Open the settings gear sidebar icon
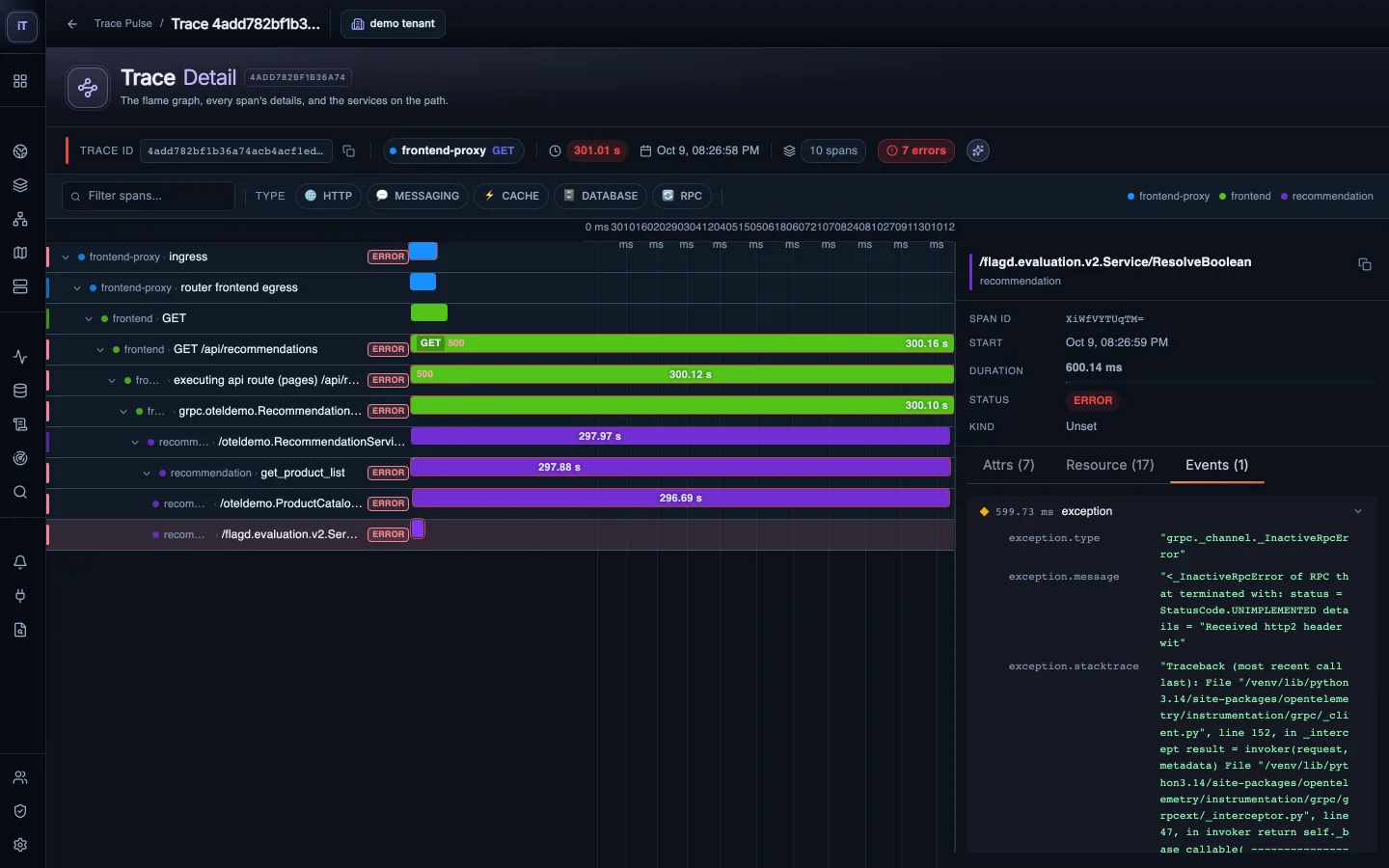The height and width of the screenshot is (868, 1389). [x=20, y=845]
